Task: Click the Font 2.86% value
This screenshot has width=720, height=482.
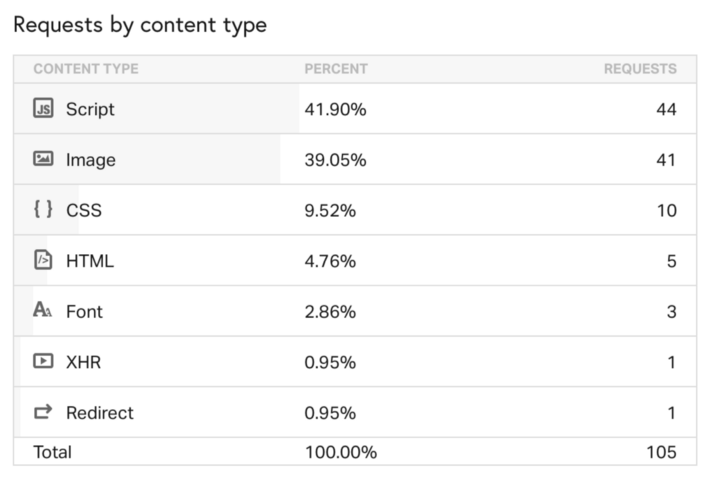Action: point(330,312)
